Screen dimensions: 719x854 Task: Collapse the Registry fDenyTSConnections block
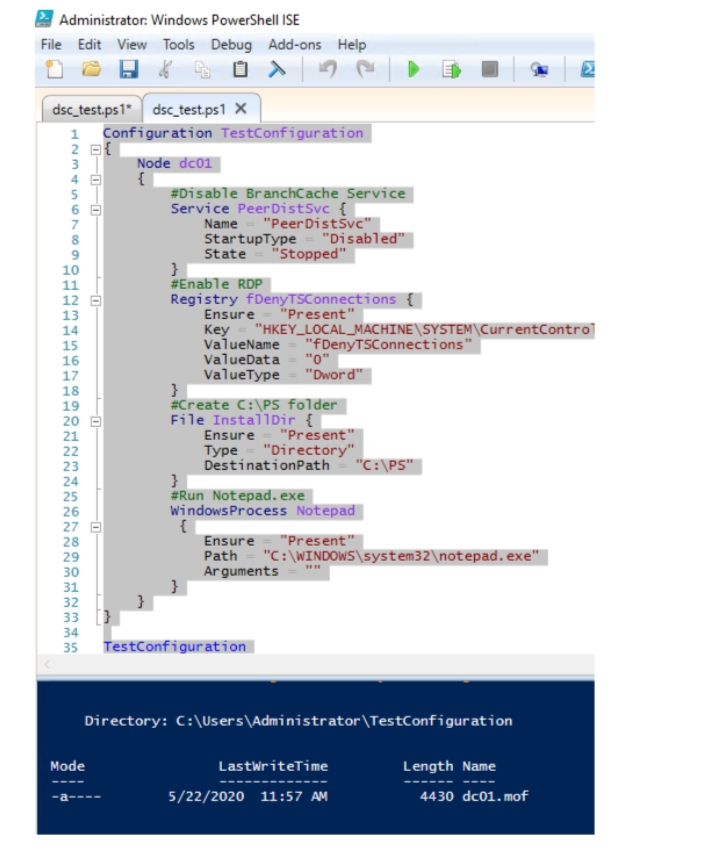tap(96, 301)
